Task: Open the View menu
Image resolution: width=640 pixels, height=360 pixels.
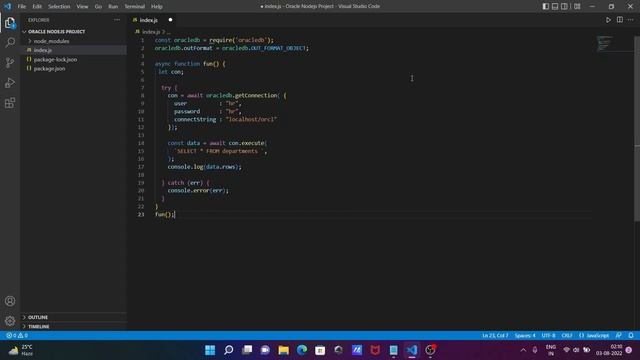Action: [82, 7]
